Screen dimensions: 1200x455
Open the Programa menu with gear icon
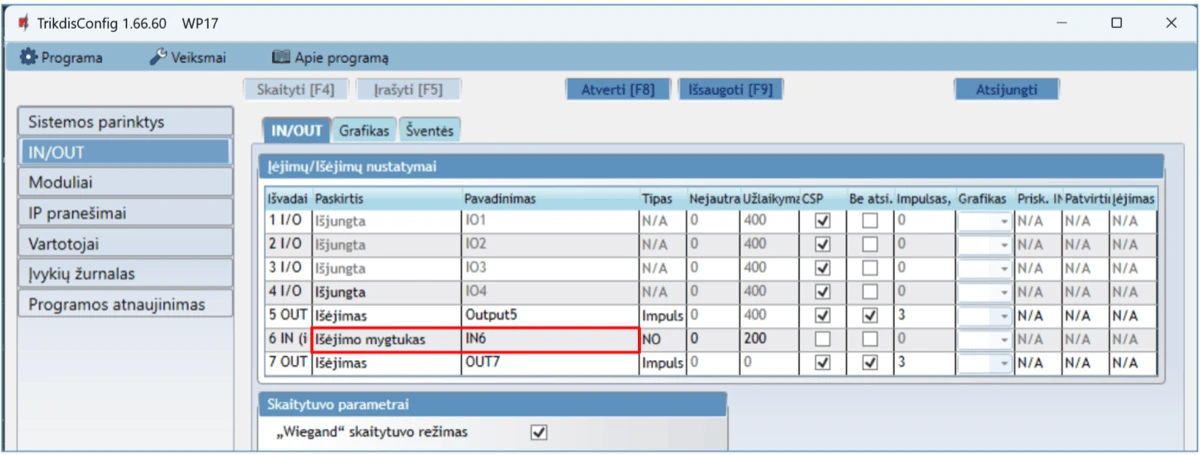pyautogui.click(x=62, y=58)
